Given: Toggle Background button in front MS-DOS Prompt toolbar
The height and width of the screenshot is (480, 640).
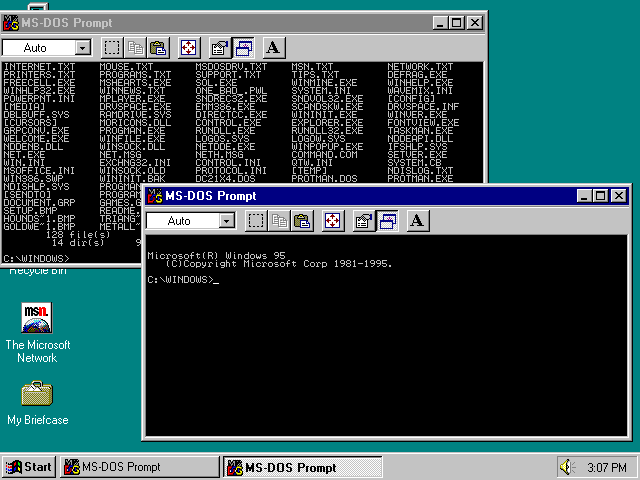Looking at the screenshot, I should [x=387, y=221].
